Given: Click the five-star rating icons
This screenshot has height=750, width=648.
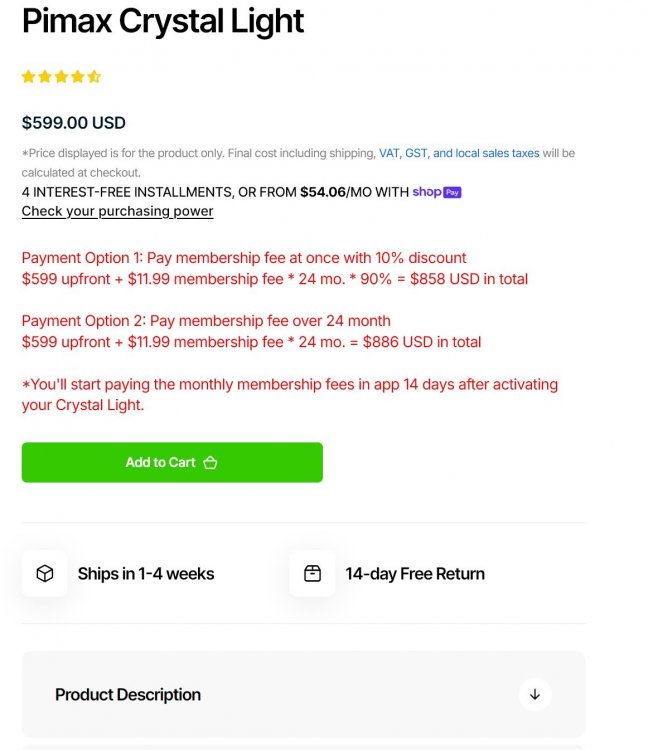Looking at the screenshot, I should (61, 77).
